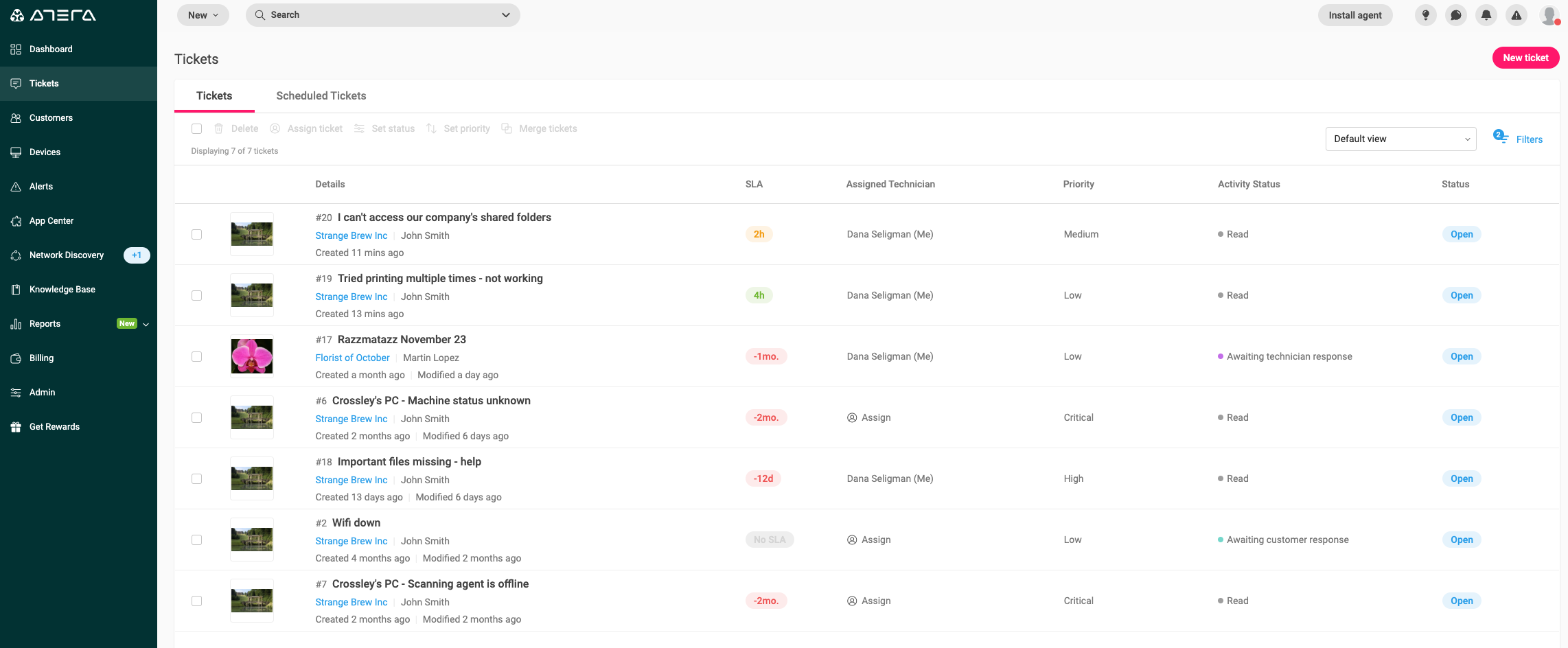The image size is (1568, 648).
Task: Open the chat support icon
Action: [x=1455, y=15]
